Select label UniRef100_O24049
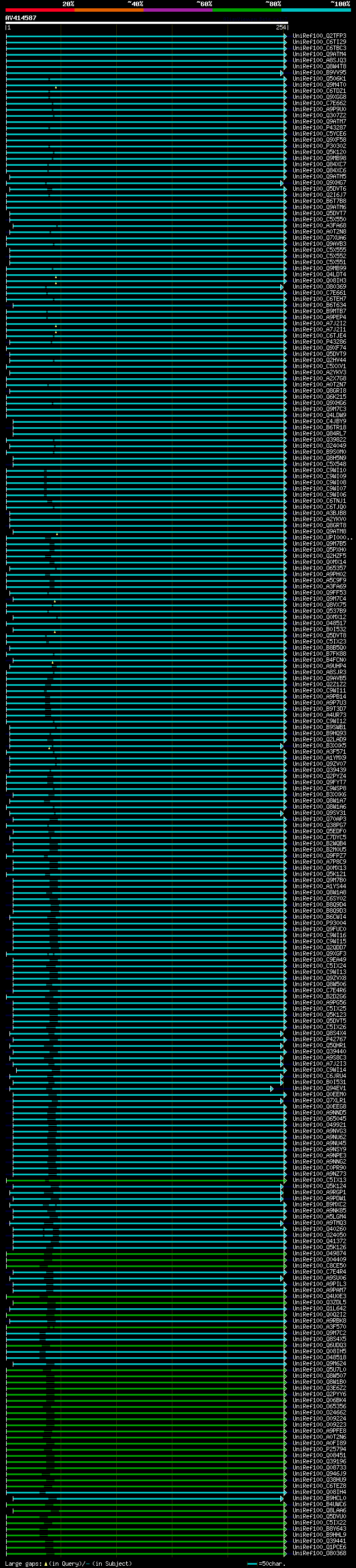Screen dimensions: 356x1568 [x=319, y=446]
